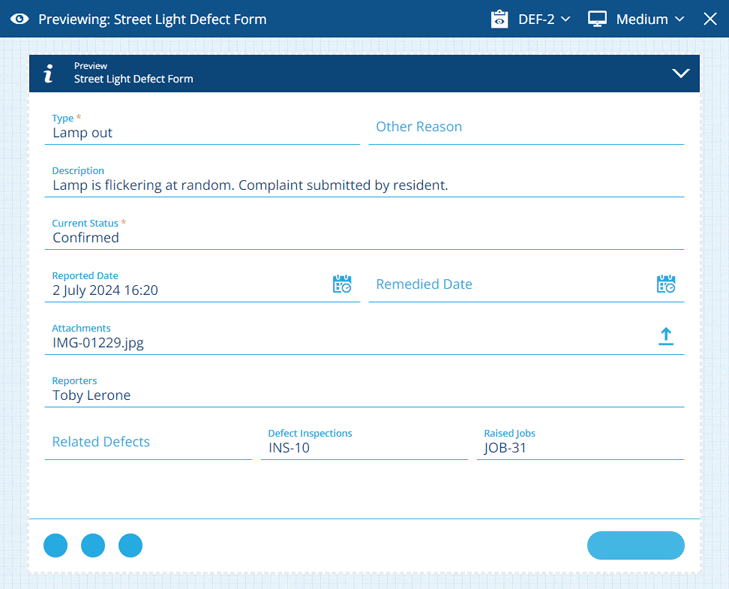Click the JOB-31 Raised Jobs field
This screenshot has height=589, width=729.
point(580,447)
